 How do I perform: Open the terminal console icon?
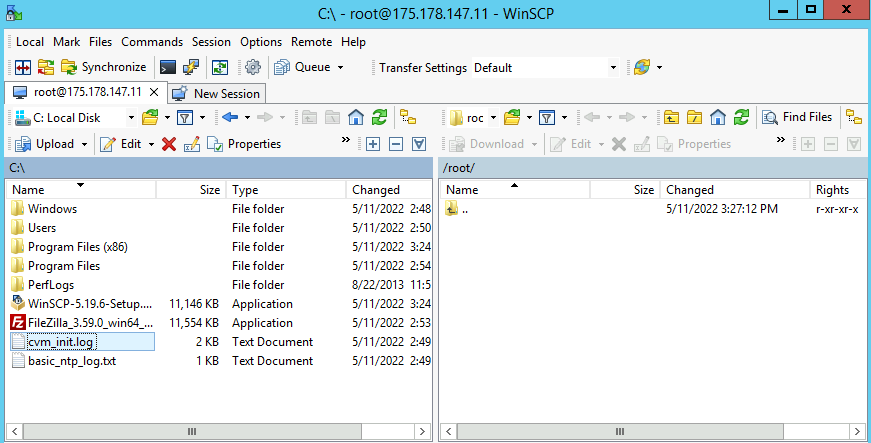168,68
